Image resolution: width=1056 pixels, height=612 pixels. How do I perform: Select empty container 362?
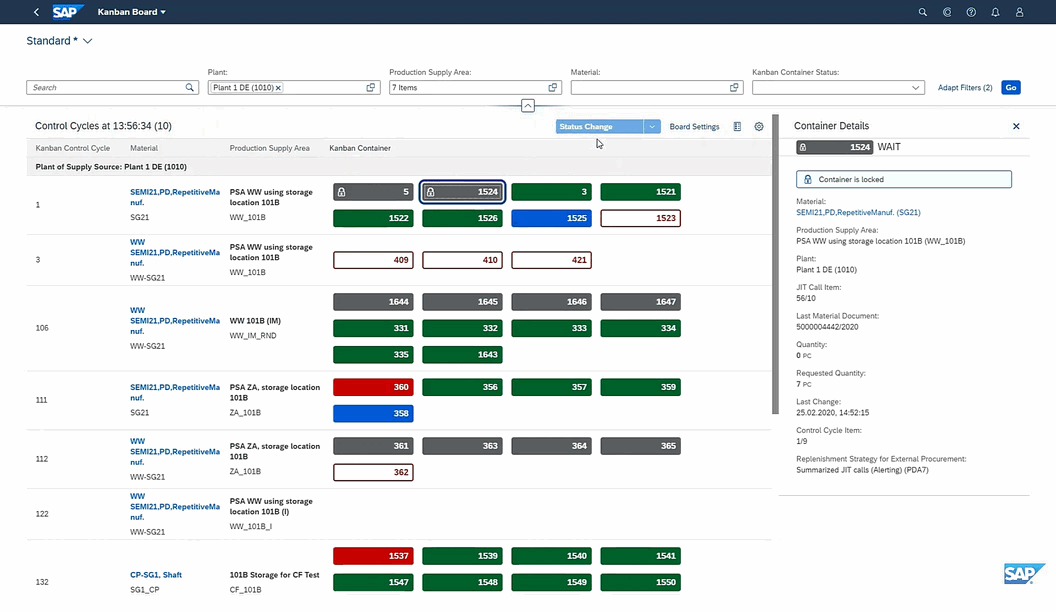373,472
